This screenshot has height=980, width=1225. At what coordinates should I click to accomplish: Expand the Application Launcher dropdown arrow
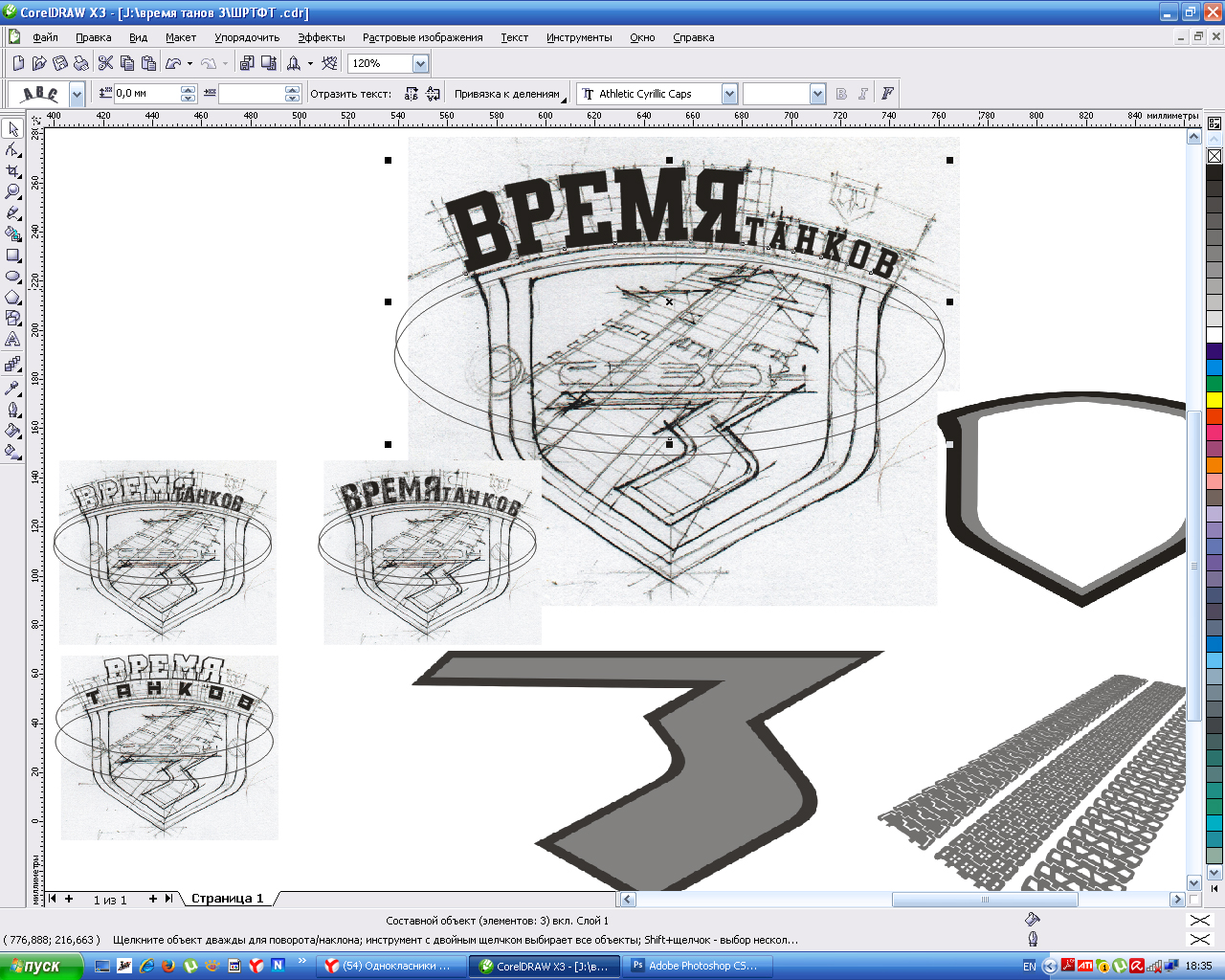click(x=310, y=63)
